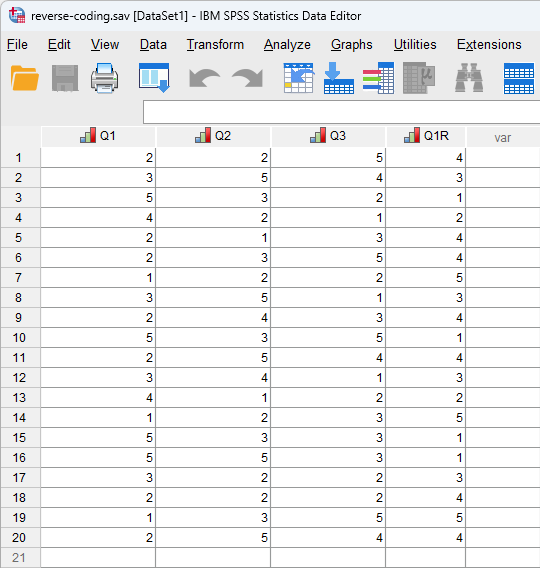The image size is (540, 568).
Task: Click the cell editor input field
Action: 341,112
